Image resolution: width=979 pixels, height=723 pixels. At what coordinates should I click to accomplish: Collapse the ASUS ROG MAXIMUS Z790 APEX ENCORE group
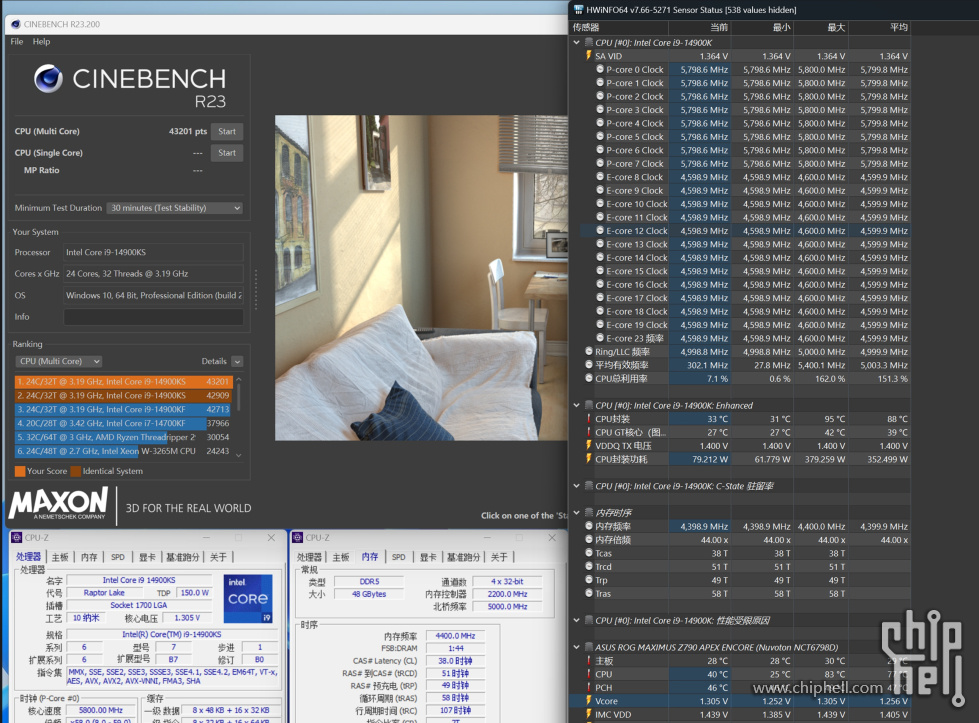pyautogui.click(x=576, y=647)
